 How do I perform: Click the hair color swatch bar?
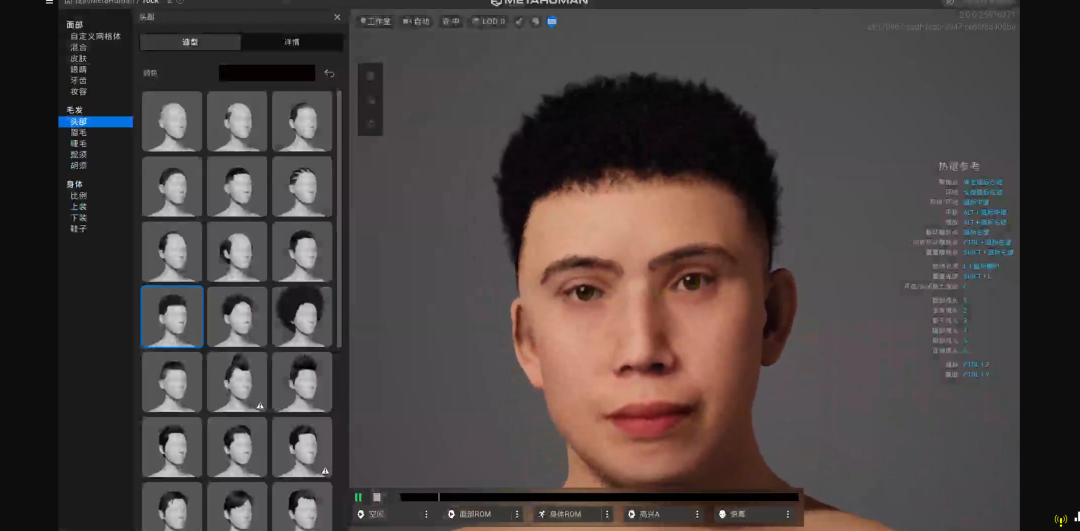267,73
